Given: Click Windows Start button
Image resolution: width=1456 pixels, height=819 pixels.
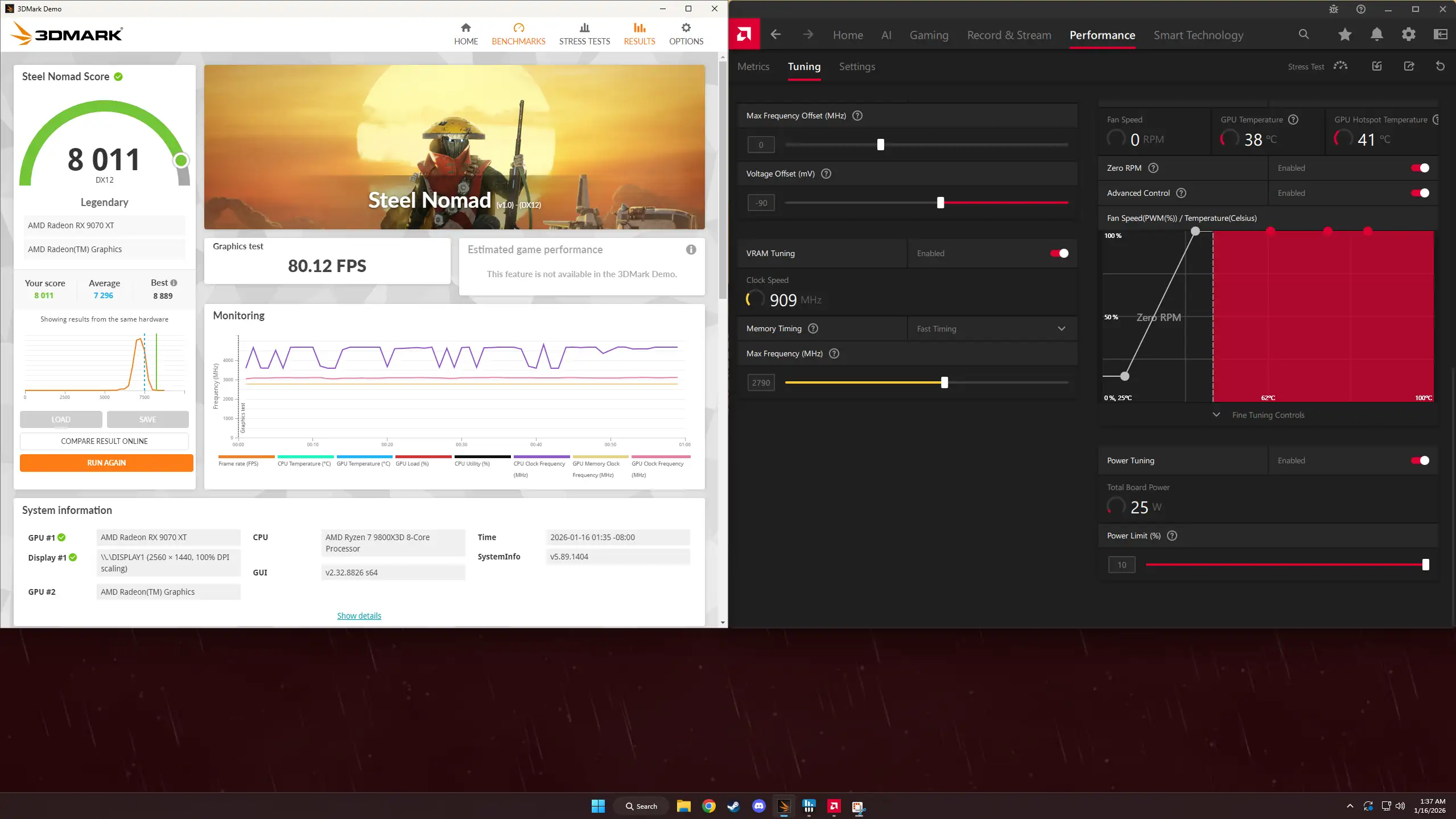Looking at the screenshot, I should (598, 806).
